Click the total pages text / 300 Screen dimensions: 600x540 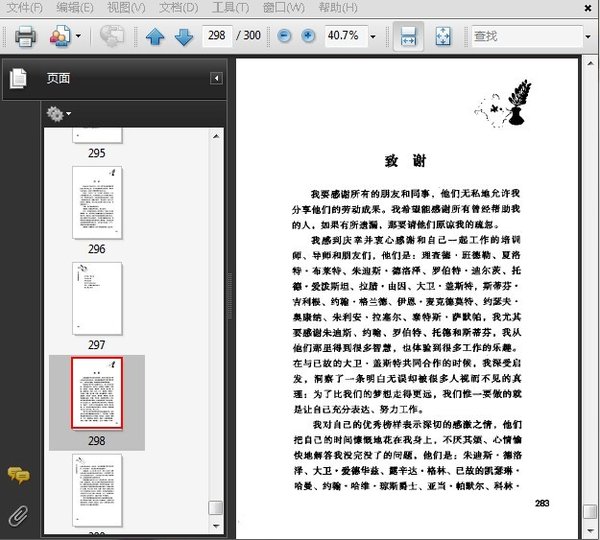pyautogui.click(x=248, y=36)
